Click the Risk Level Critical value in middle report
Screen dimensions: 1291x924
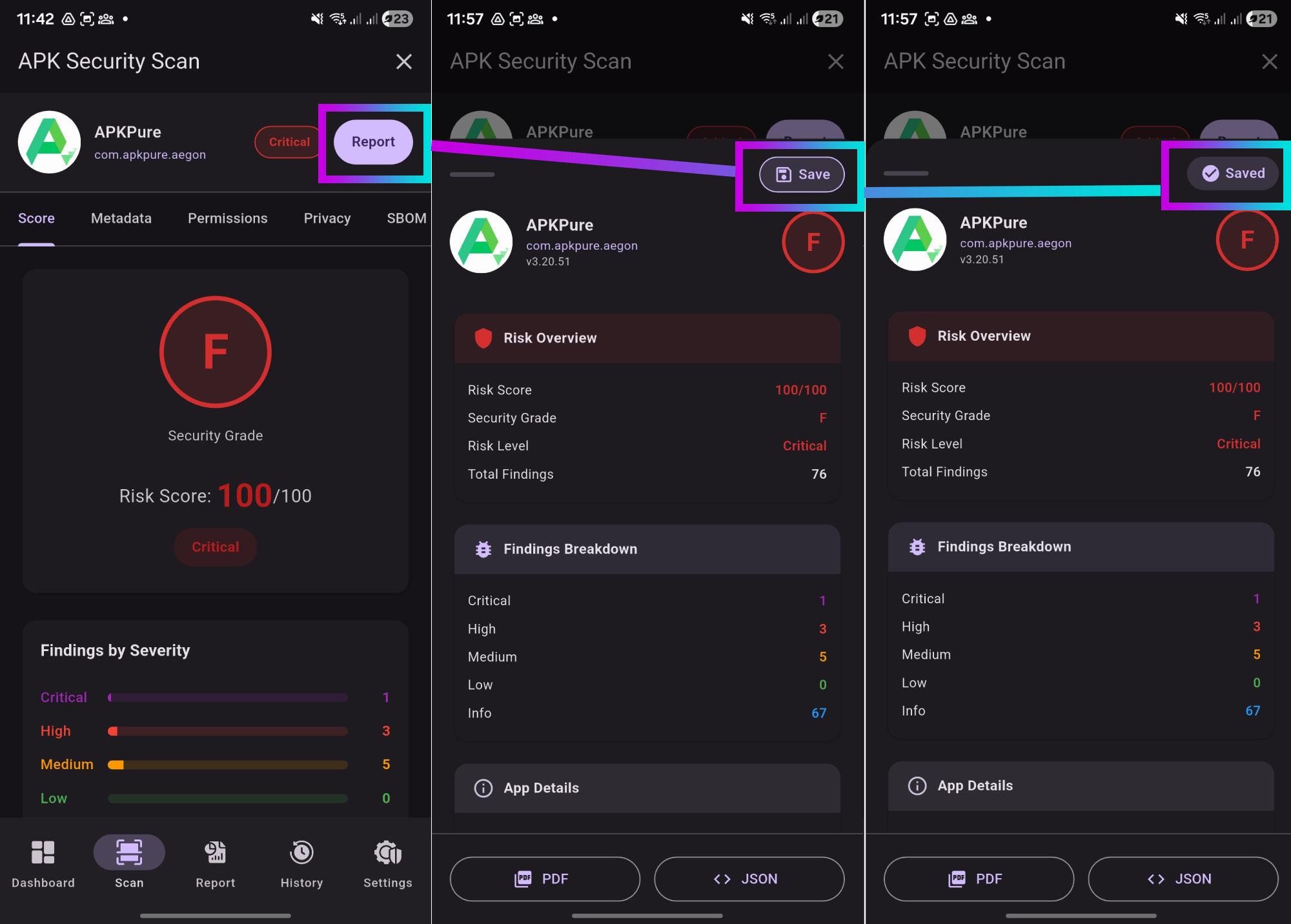coord(804,446)
